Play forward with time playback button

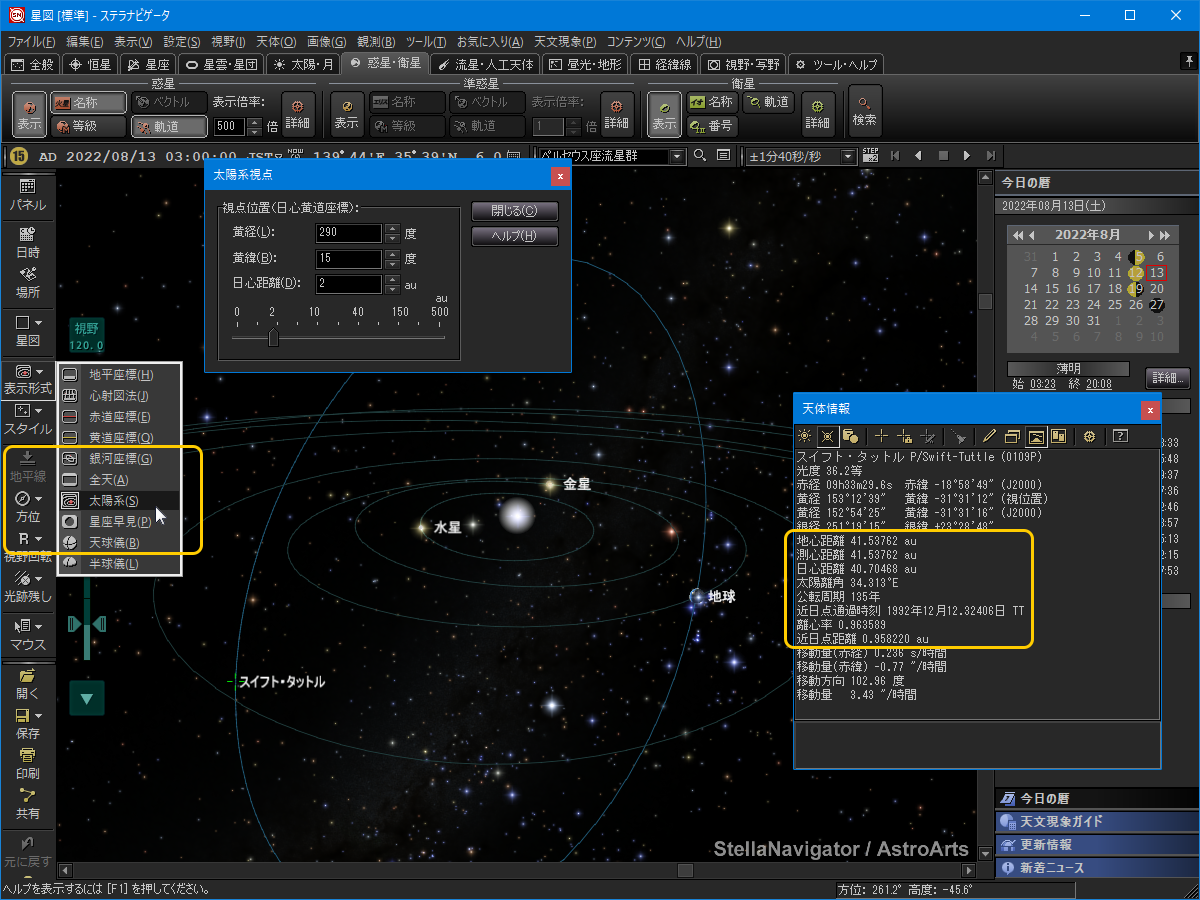966,156
